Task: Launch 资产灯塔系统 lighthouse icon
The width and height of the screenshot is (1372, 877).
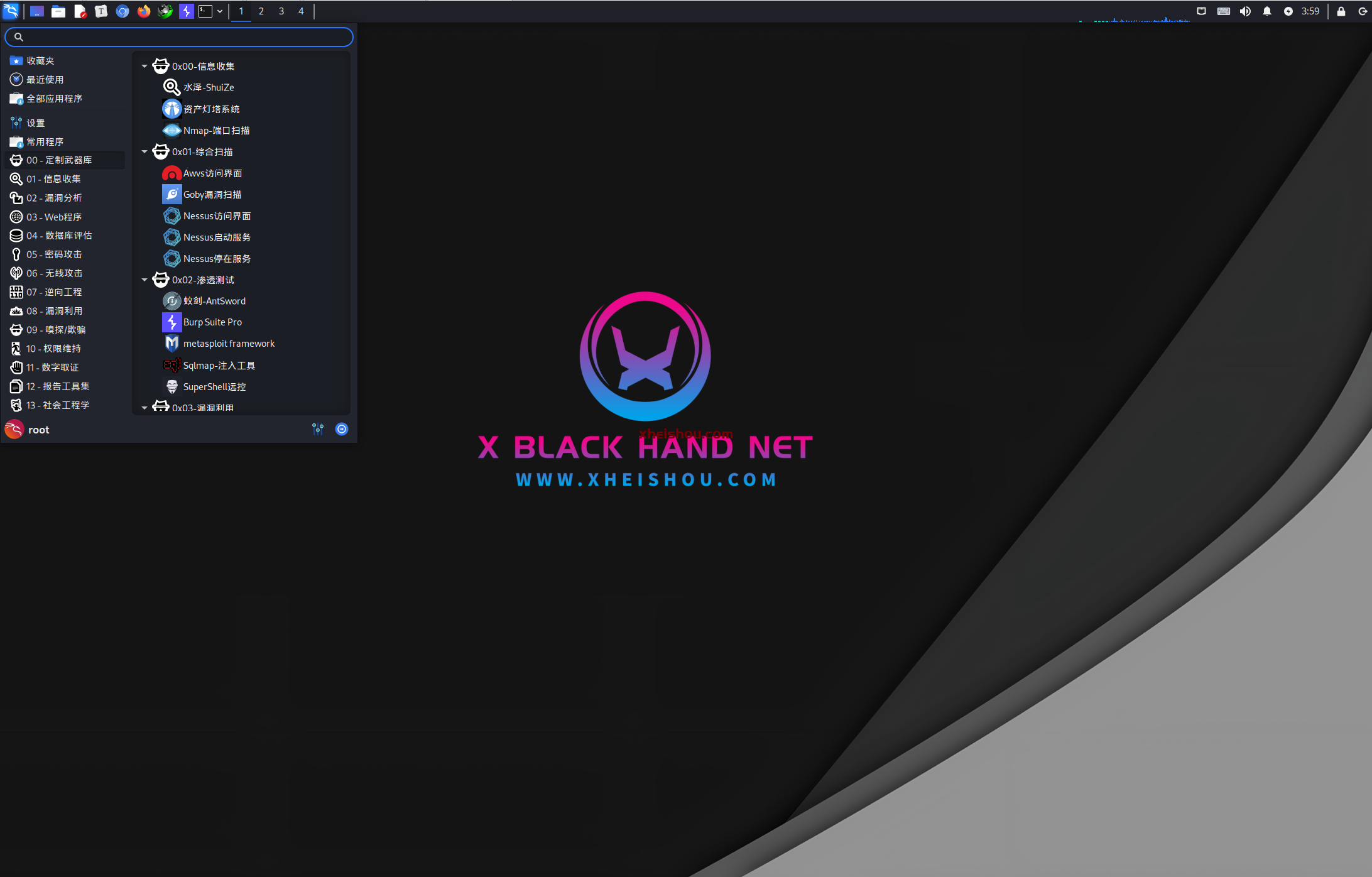Action: [171, 109]
